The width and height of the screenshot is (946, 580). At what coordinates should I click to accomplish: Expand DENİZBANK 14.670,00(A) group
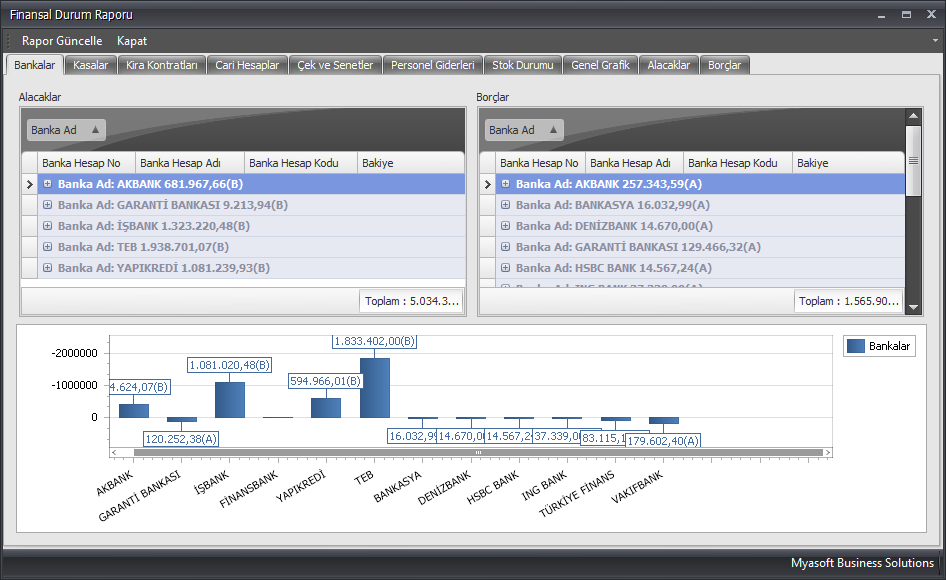(506, 226)
